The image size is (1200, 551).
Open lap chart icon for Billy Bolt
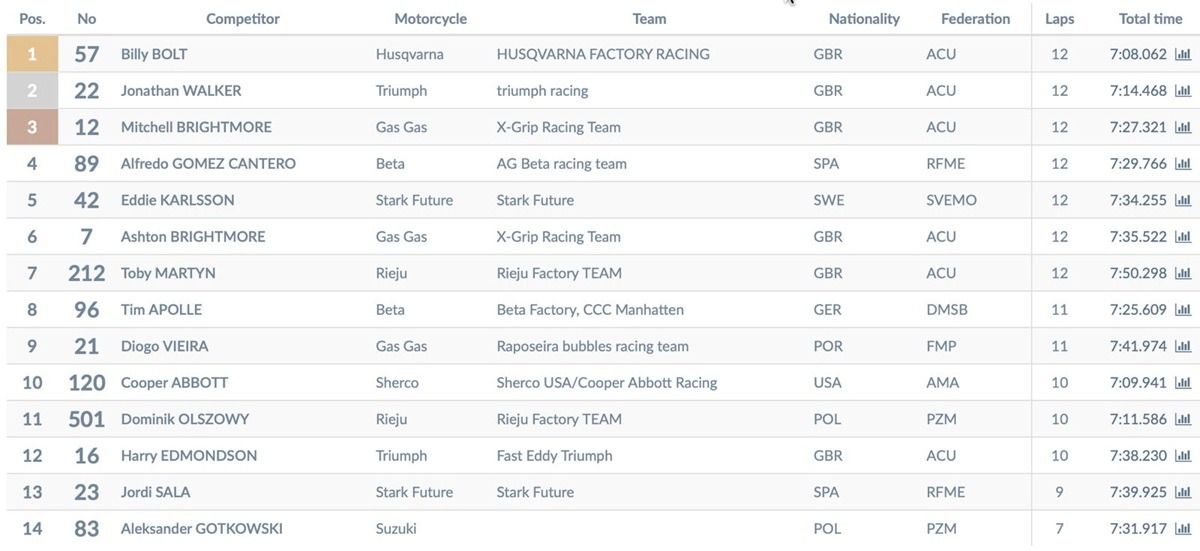pyautogui.click(x=1183, y=55)
